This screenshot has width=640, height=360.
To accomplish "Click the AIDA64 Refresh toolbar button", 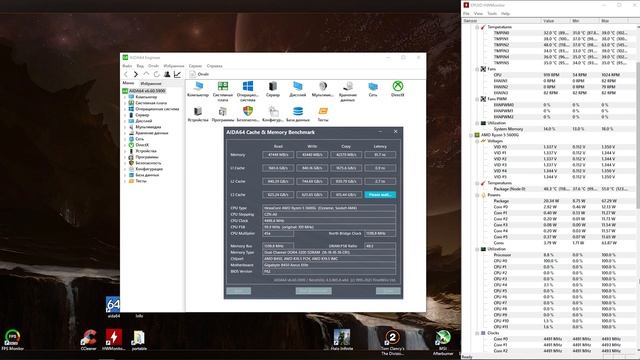I will coord(156,74).
